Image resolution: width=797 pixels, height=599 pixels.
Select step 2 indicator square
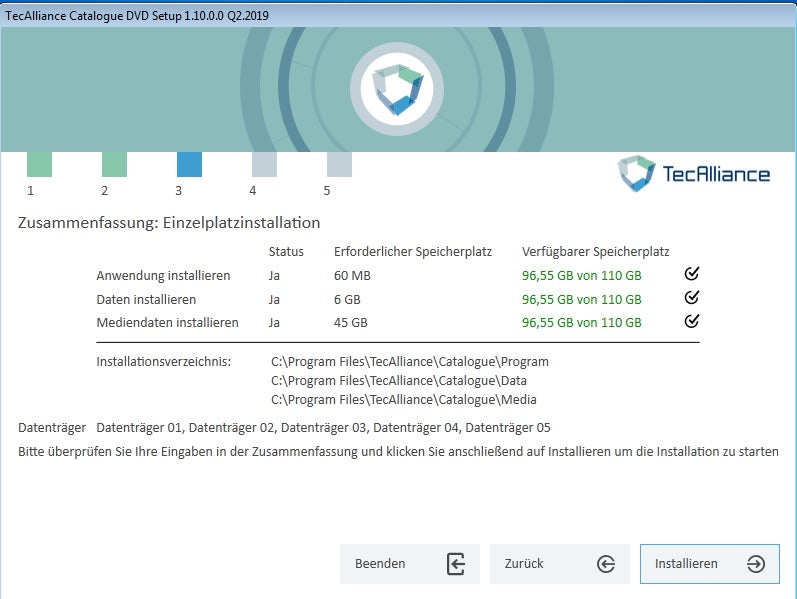(114, 165)
